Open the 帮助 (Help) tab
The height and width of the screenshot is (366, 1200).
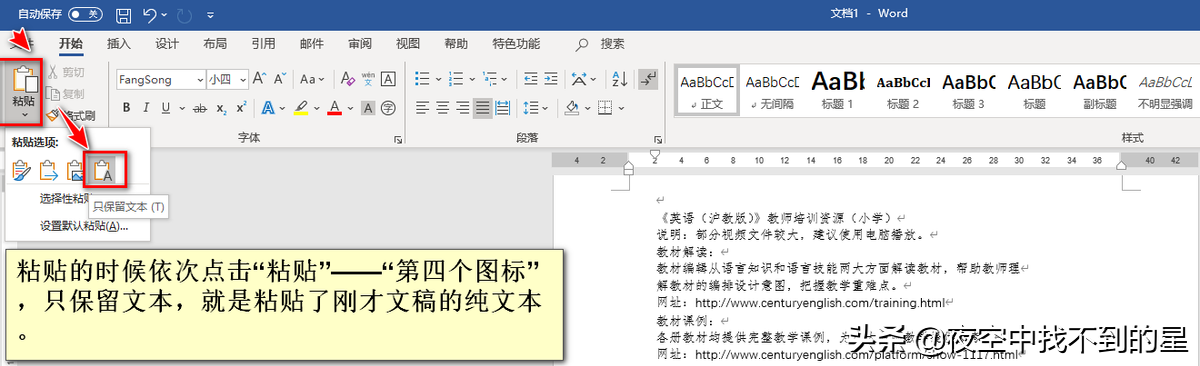(x=456, y=44)
